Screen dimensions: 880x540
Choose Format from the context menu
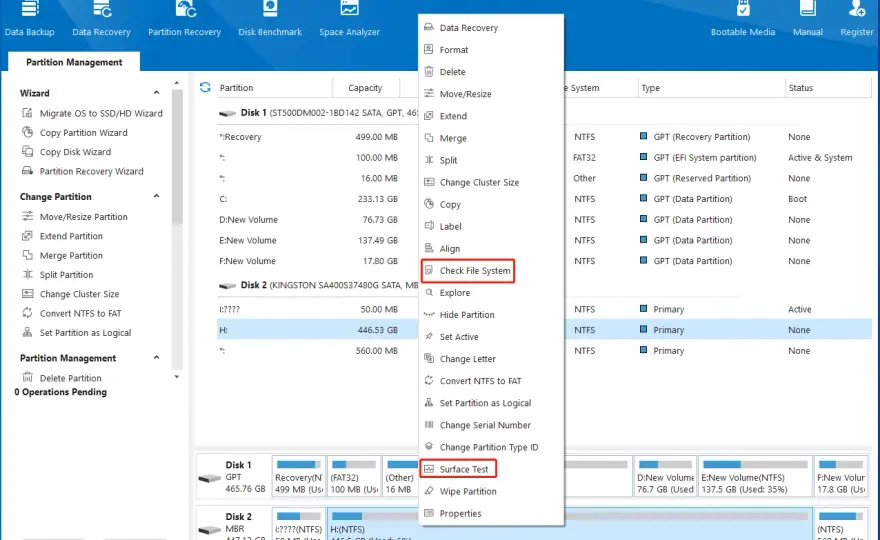pos(491,50)
